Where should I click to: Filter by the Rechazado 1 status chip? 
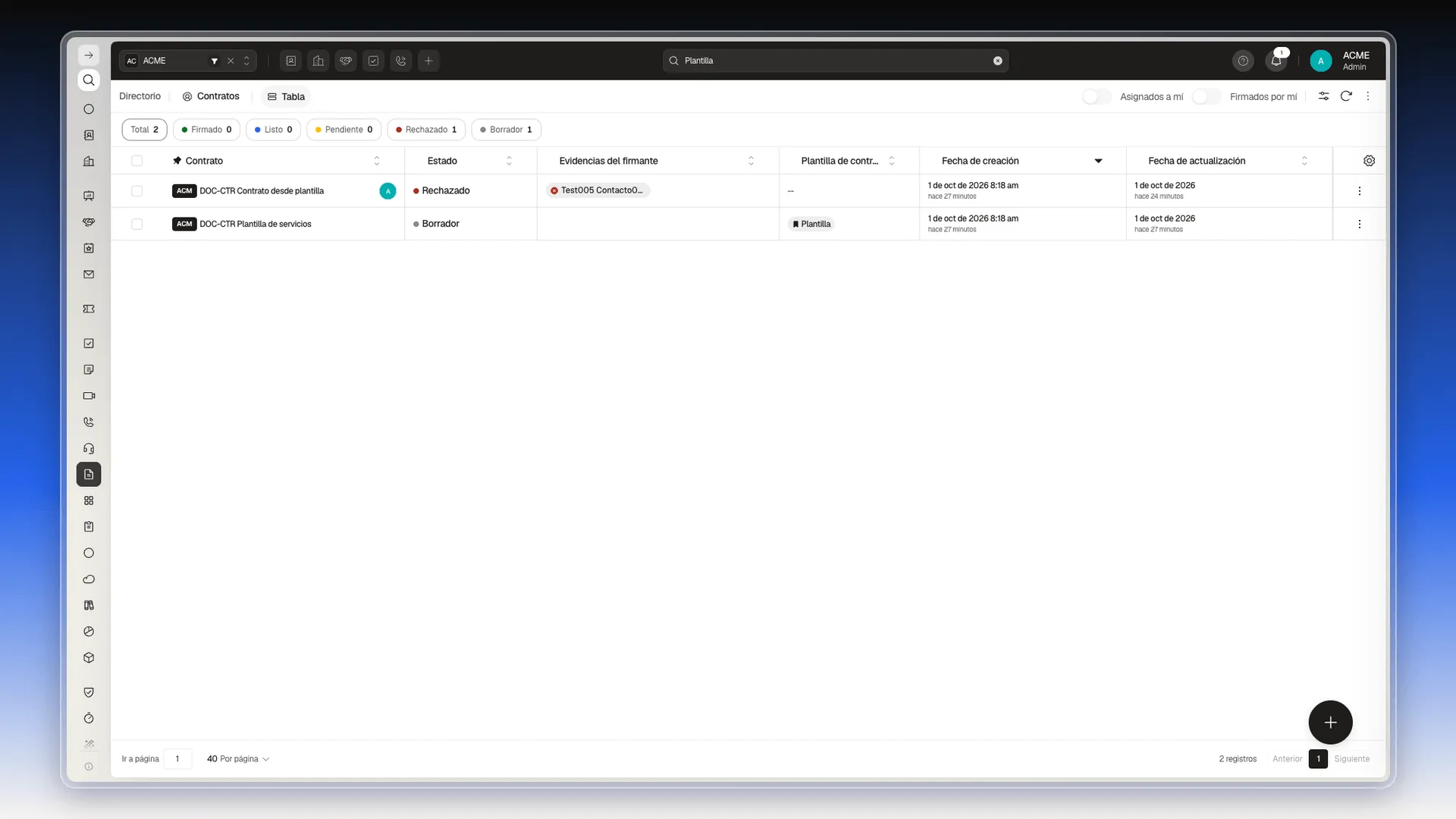(426, 130)
